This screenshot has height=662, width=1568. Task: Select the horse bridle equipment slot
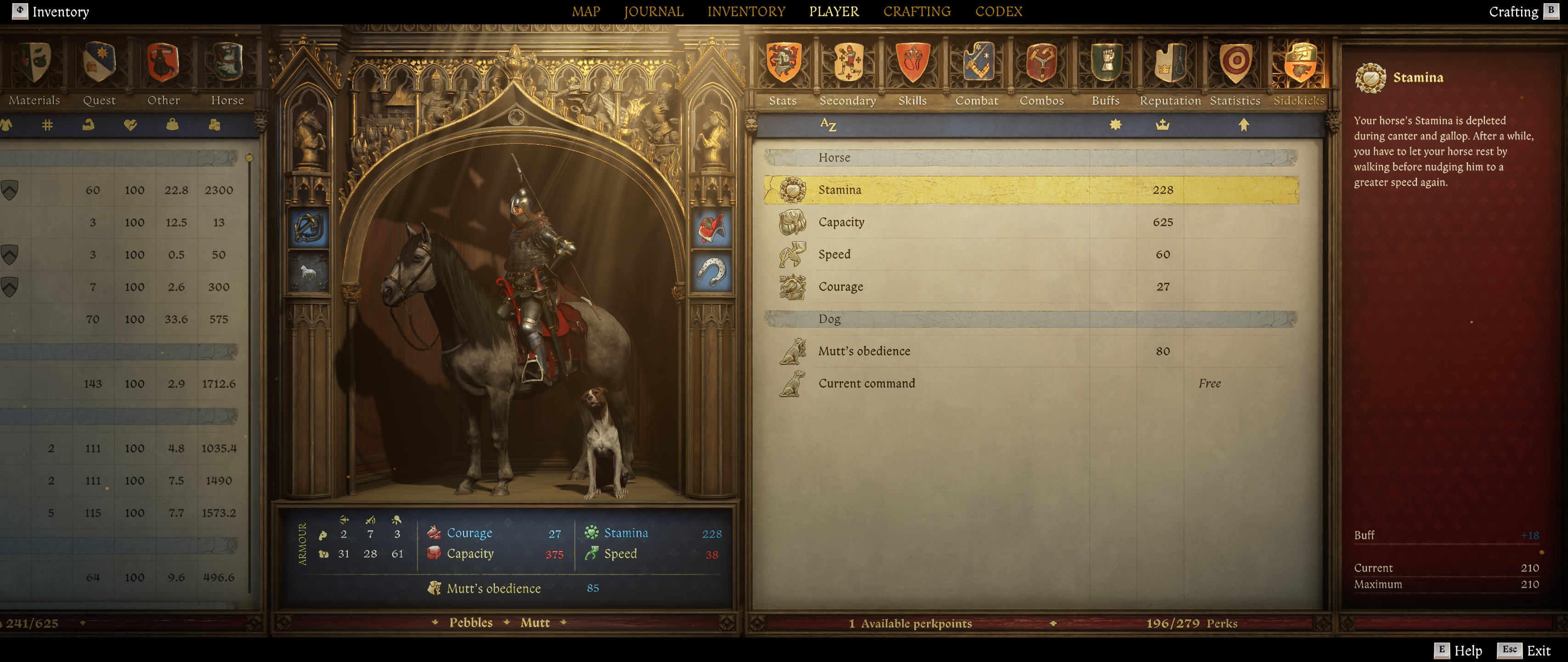tap(309, 227)
